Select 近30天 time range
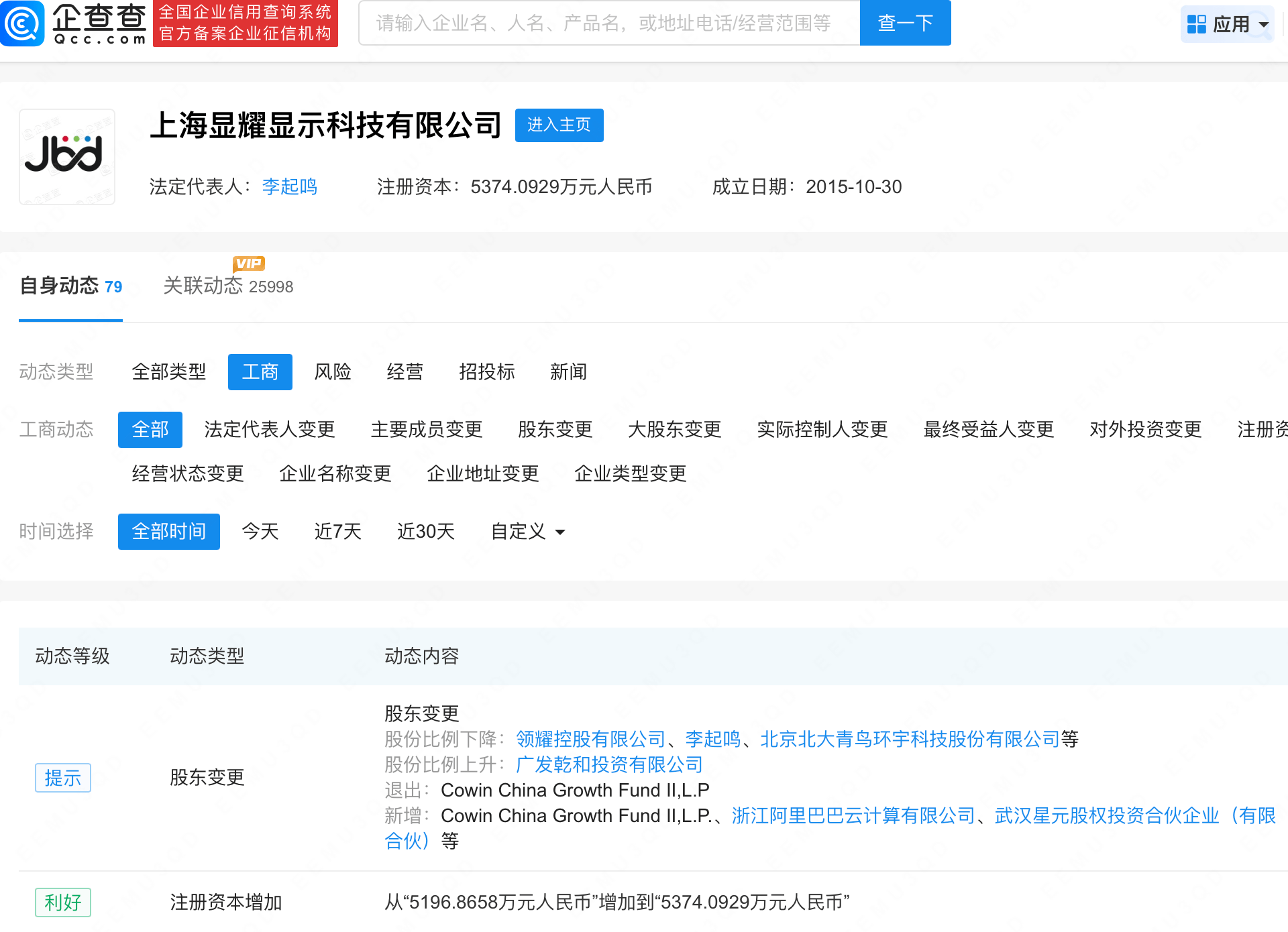The width and height of the screenshot is (1288, 932). [426, 531]
